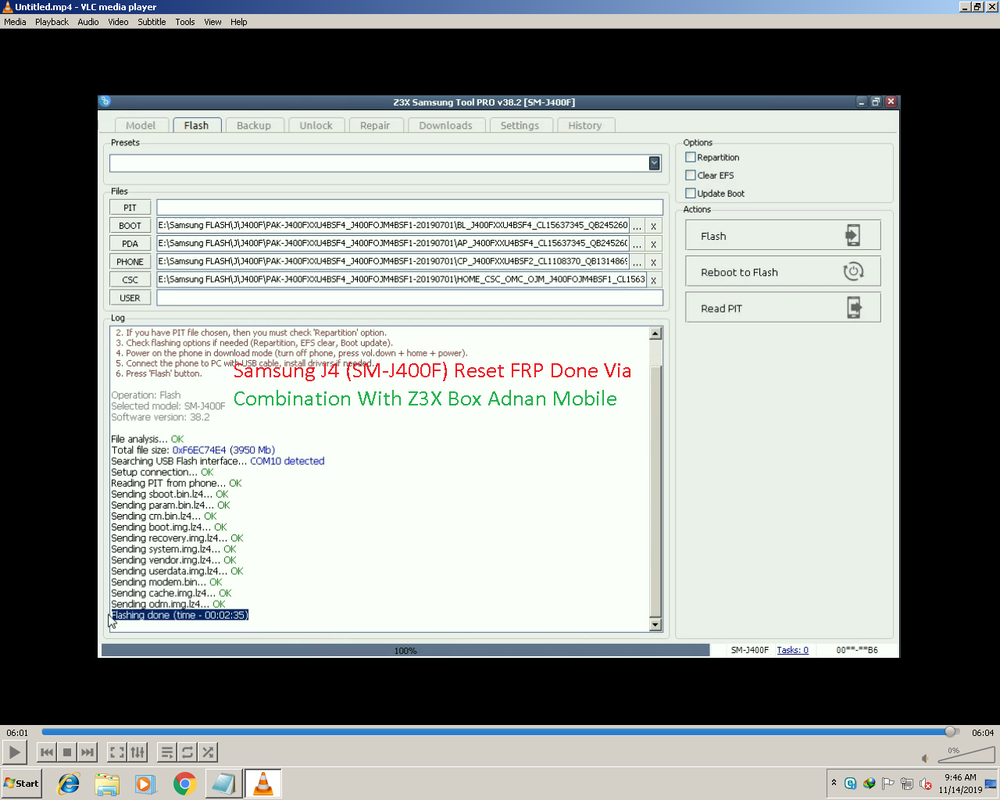Skip to next media in VLC
Viewport: 1000px width, 800px height.
point(87,753)
